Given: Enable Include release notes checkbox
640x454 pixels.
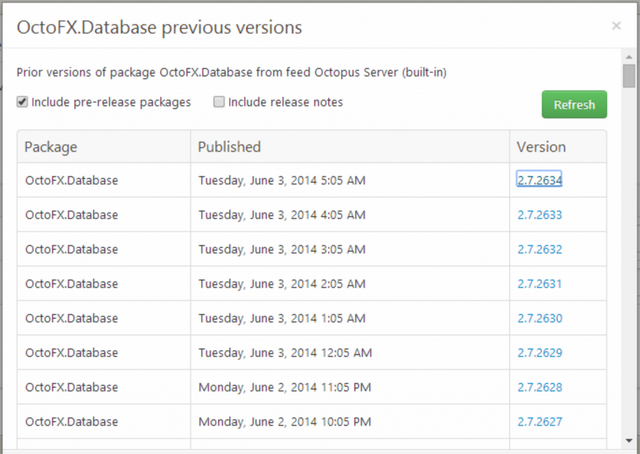Looking at the screenshot, I should pos(219,102).
